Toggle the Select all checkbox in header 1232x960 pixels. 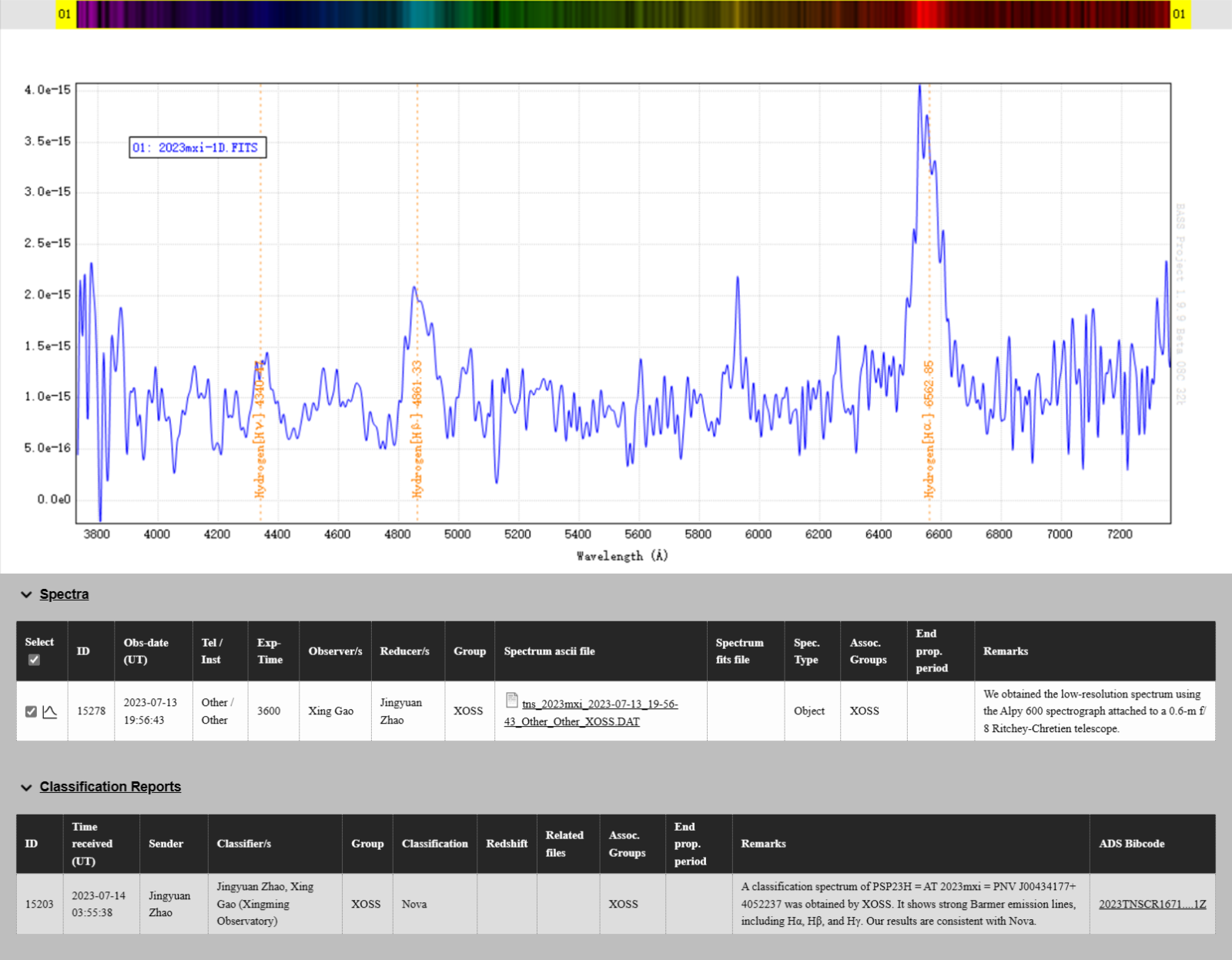(34, 660)
